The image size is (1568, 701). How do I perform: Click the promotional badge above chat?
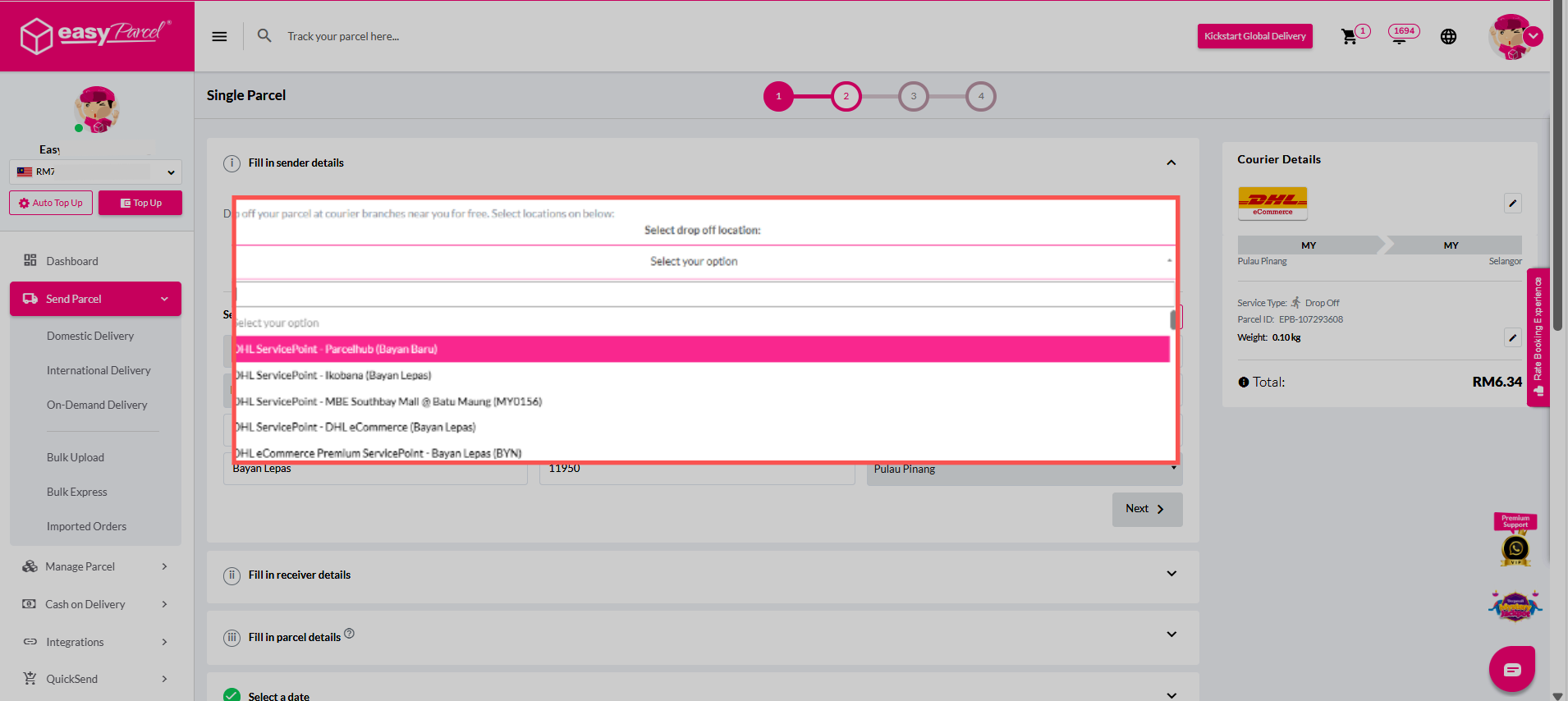pyautogui.click(x=1515, y=607)
